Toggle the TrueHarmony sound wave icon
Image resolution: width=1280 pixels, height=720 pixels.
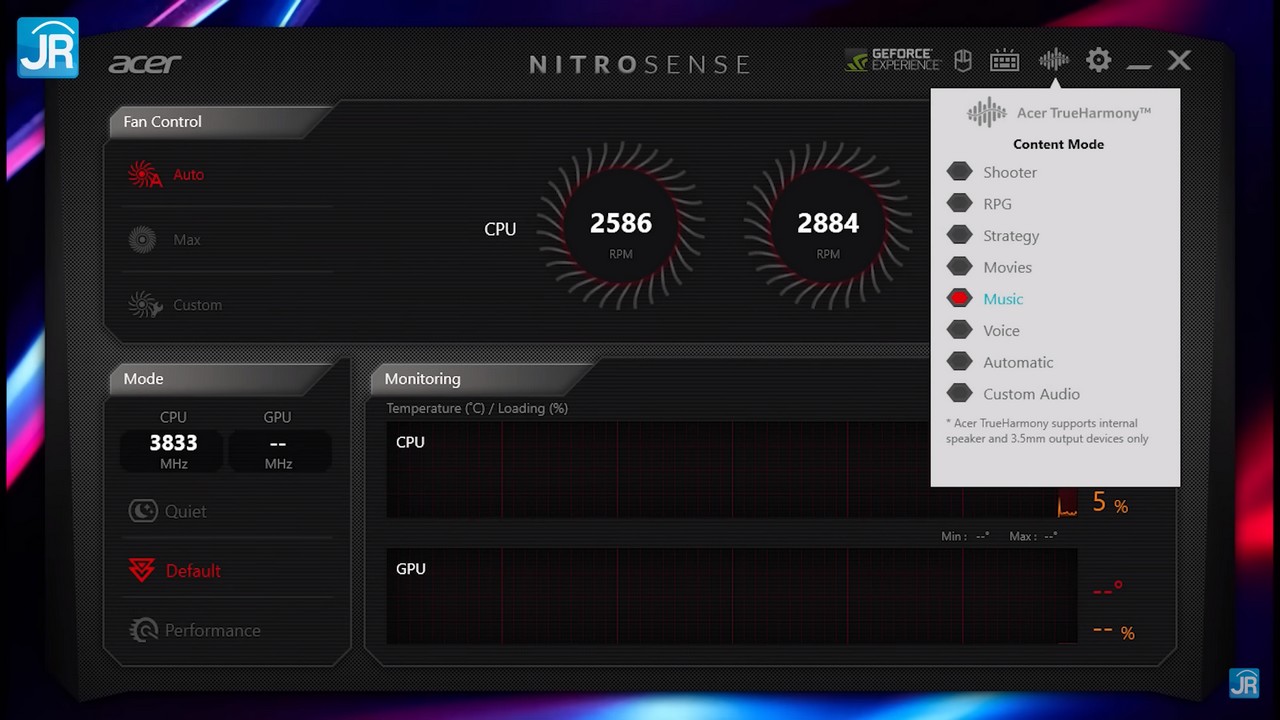pos(1053,60)
